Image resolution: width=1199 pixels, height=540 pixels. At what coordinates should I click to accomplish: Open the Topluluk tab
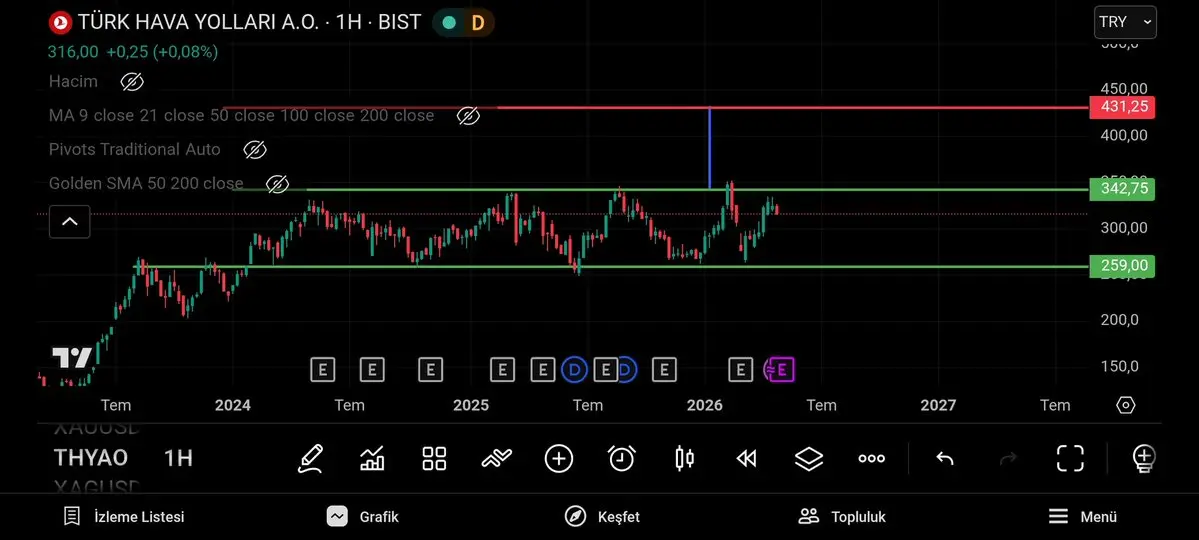click(x=842, y=516)
